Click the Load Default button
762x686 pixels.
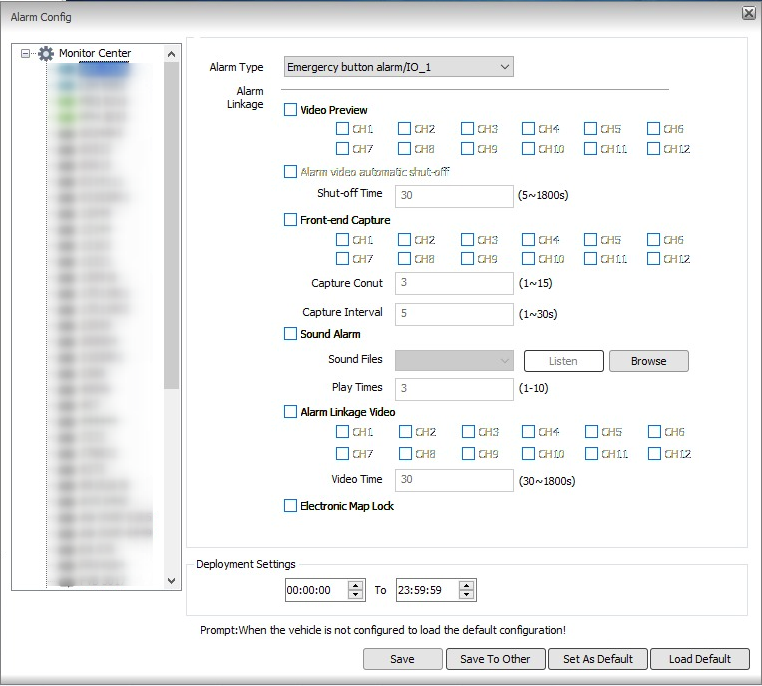(700, 659)
